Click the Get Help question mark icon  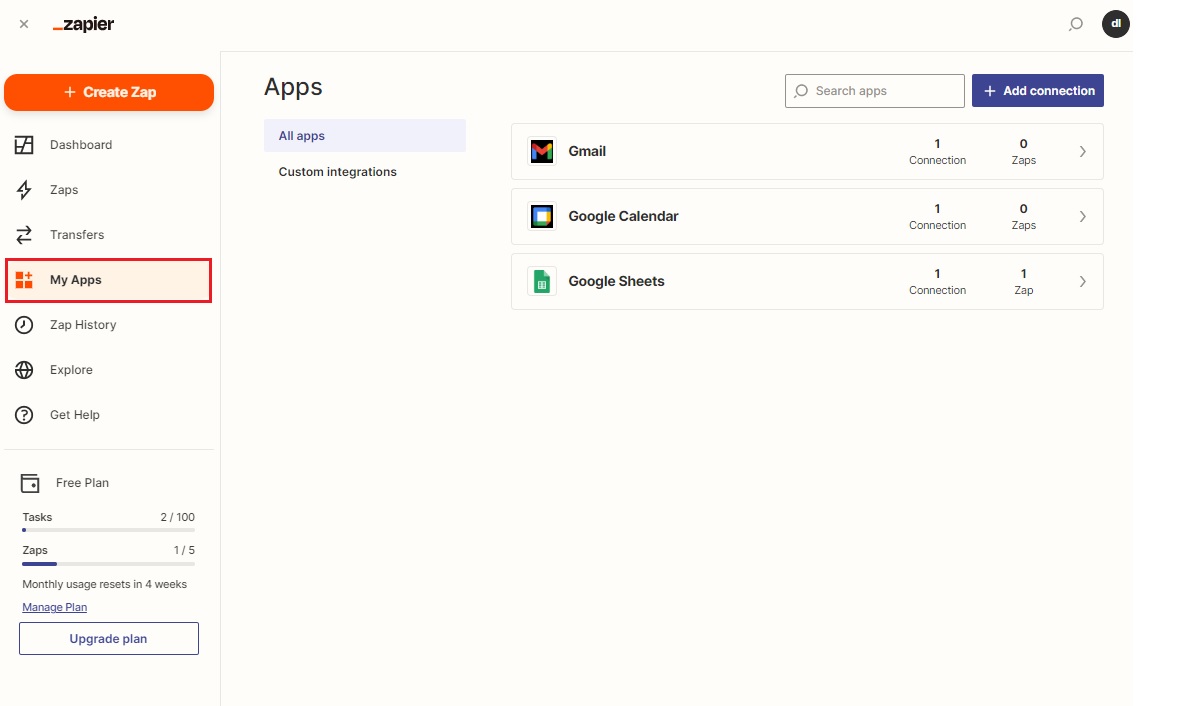(25, 415)
